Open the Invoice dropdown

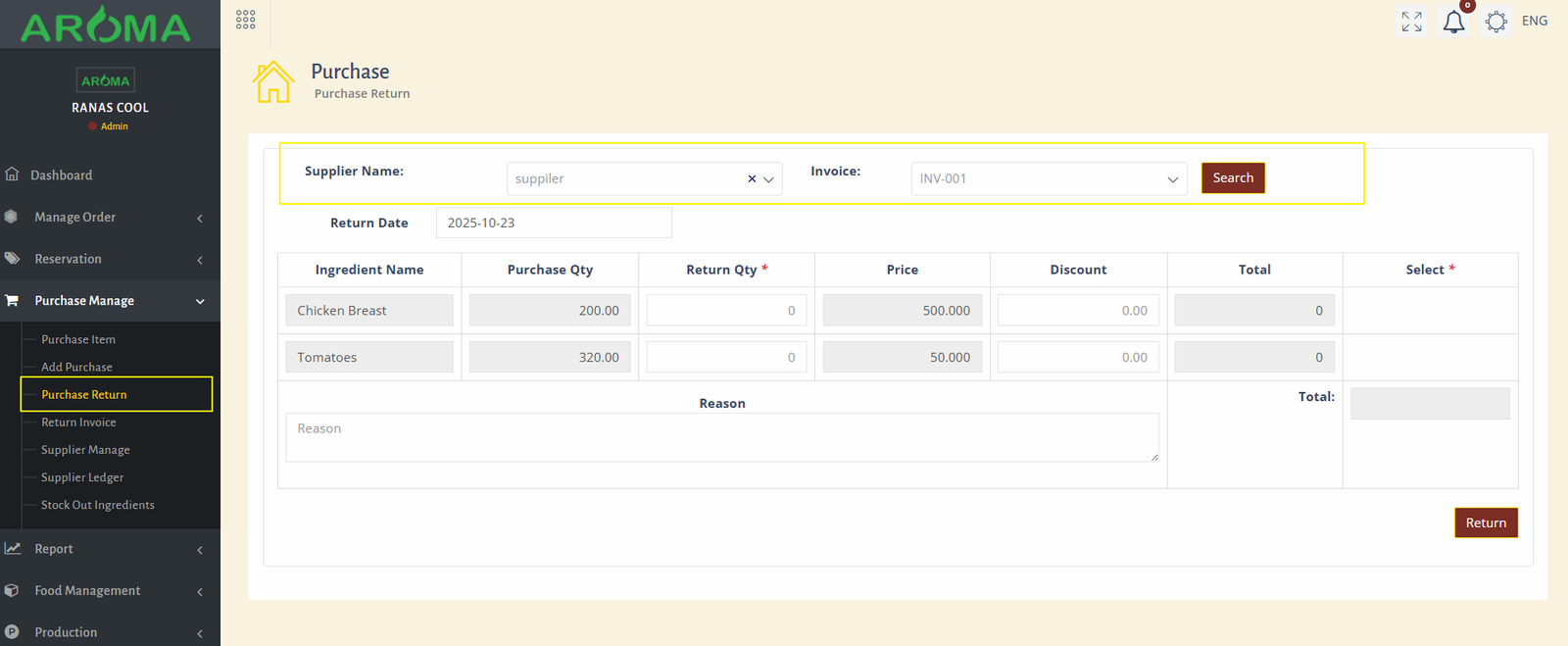(x=1049, y=179)
